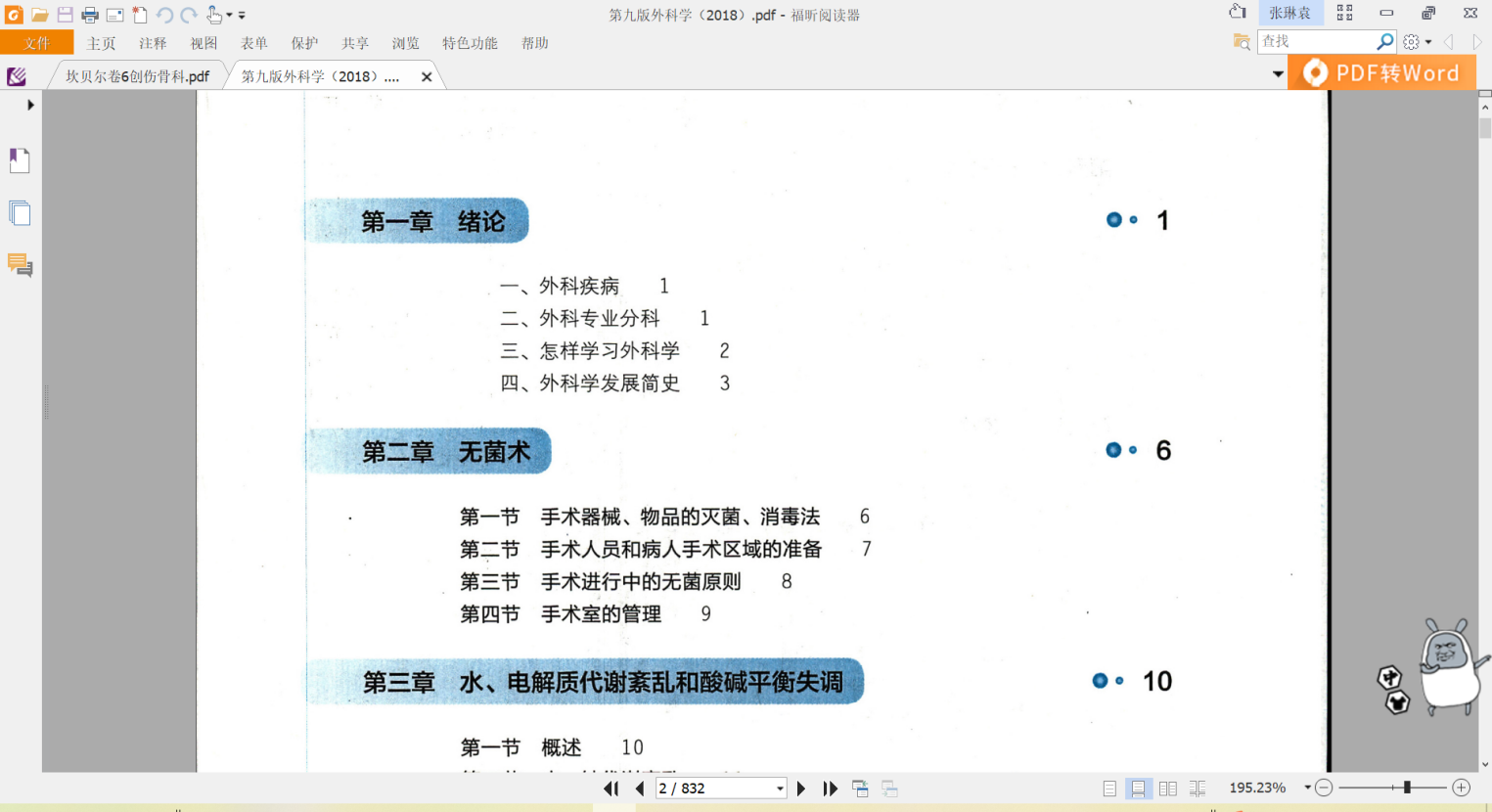Click the zoom in plus button

pos(1462,788)
